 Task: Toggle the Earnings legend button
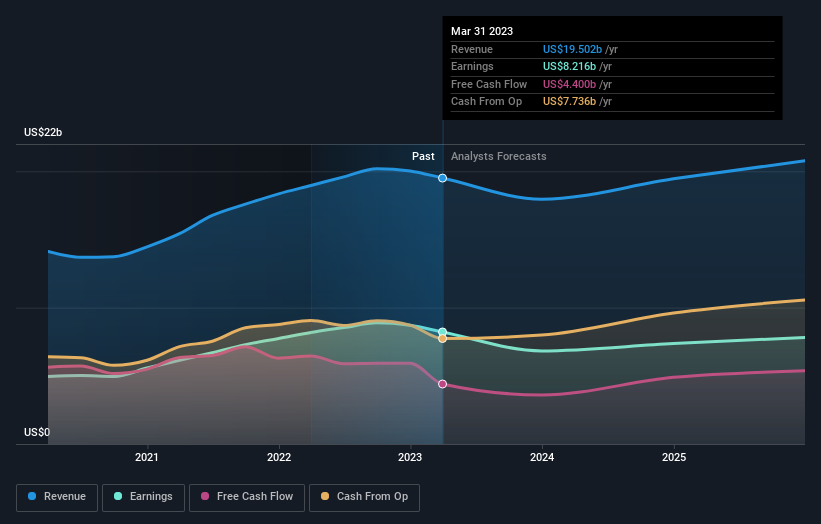143,497
